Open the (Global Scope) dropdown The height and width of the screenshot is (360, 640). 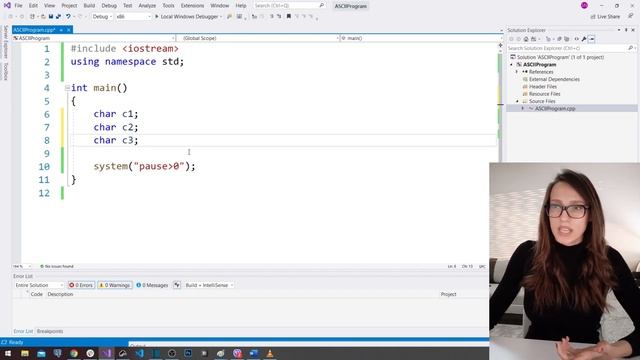coord(260,38)
